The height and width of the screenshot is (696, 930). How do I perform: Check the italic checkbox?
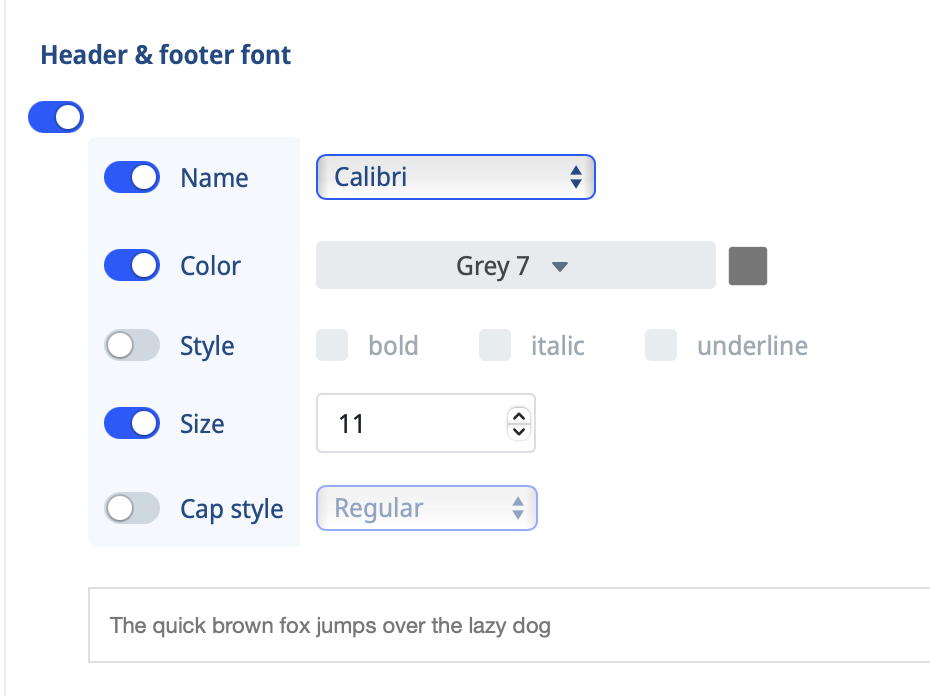pos(495,345)
